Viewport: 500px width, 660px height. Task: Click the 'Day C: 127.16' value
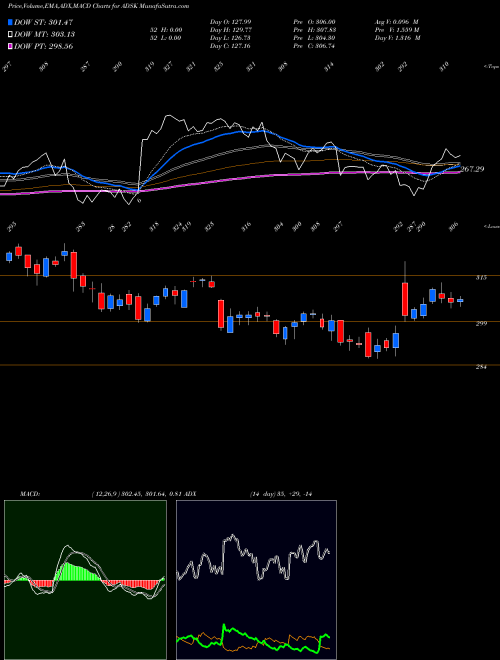click(x=230, y=46)
